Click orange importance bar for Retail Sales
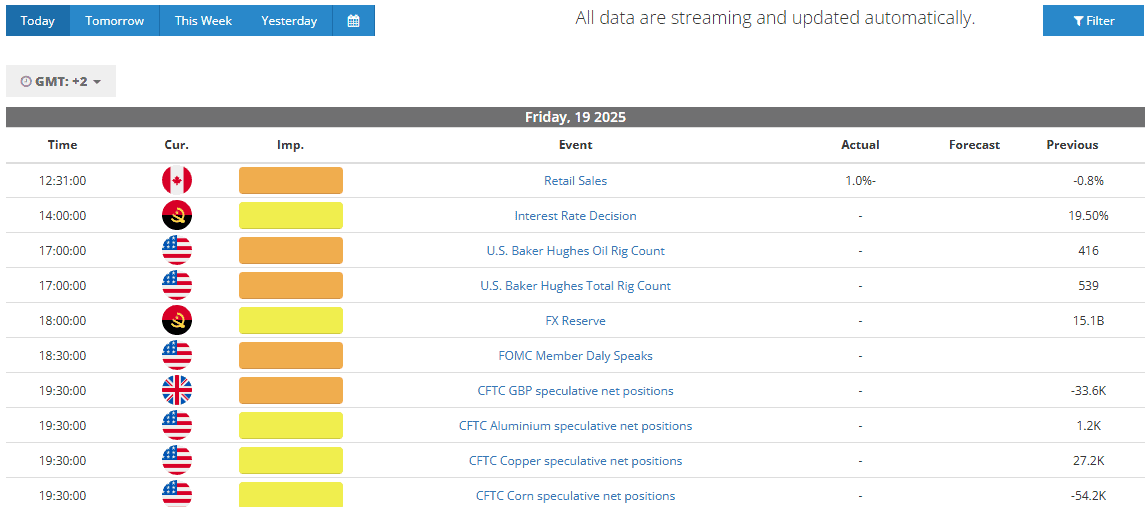This screenshot has height=507, width=1147. 291,181
